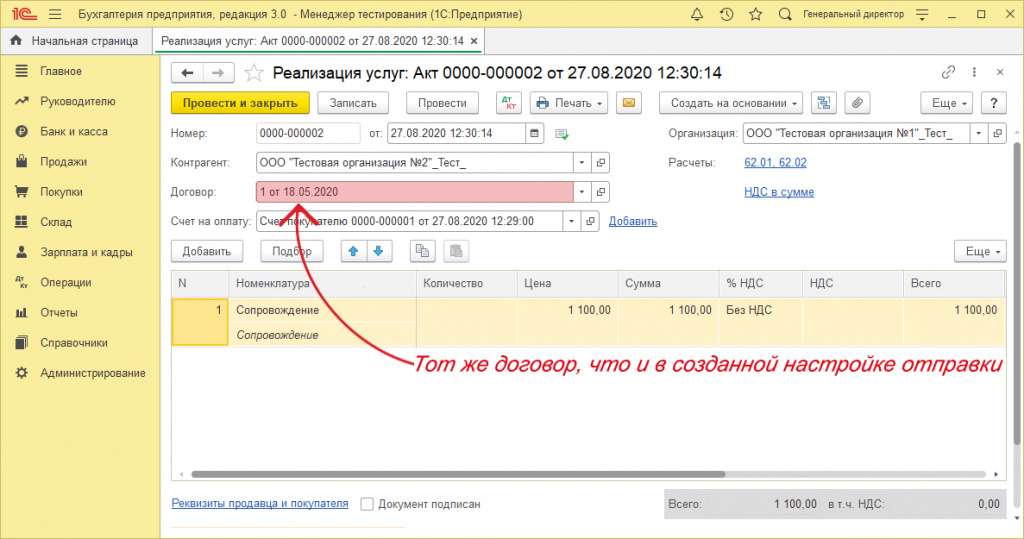Open Реквизиты продавца и покупателя link
Viewport: 1024px width, 539px height.
pyautogui.click(x=259, y=503)
